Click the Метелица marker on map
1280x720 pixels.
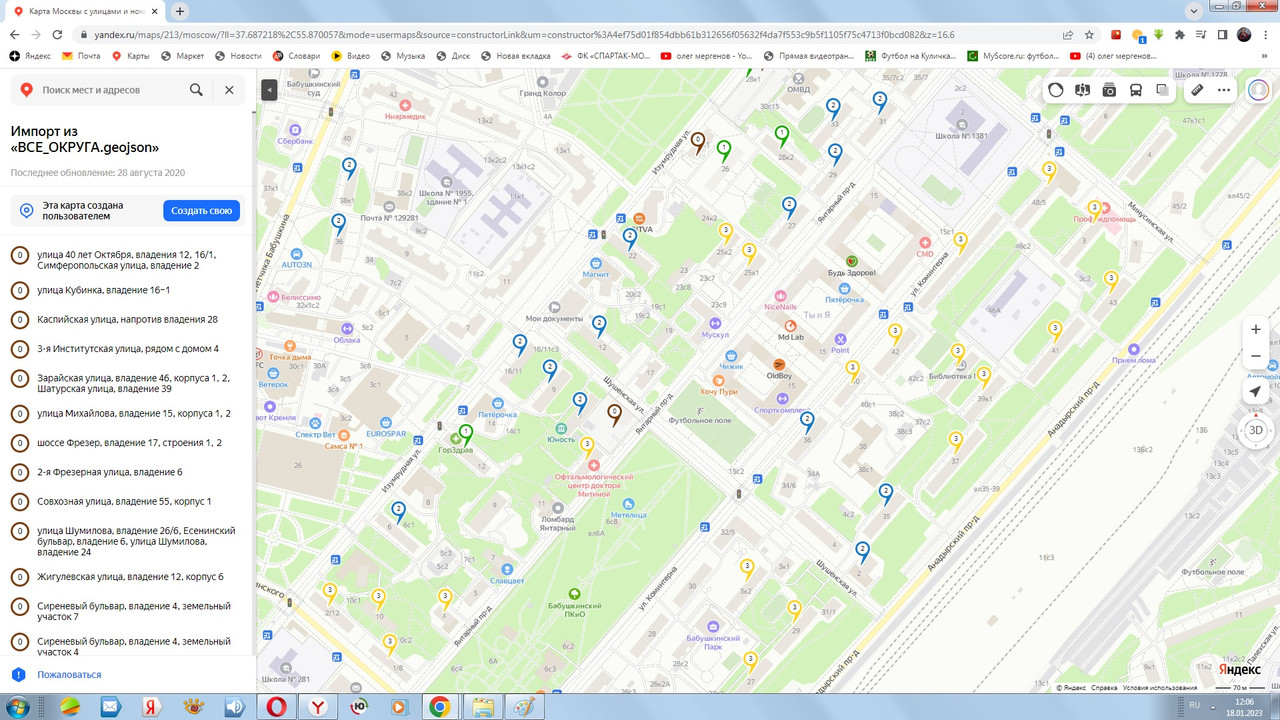[628, 504]
